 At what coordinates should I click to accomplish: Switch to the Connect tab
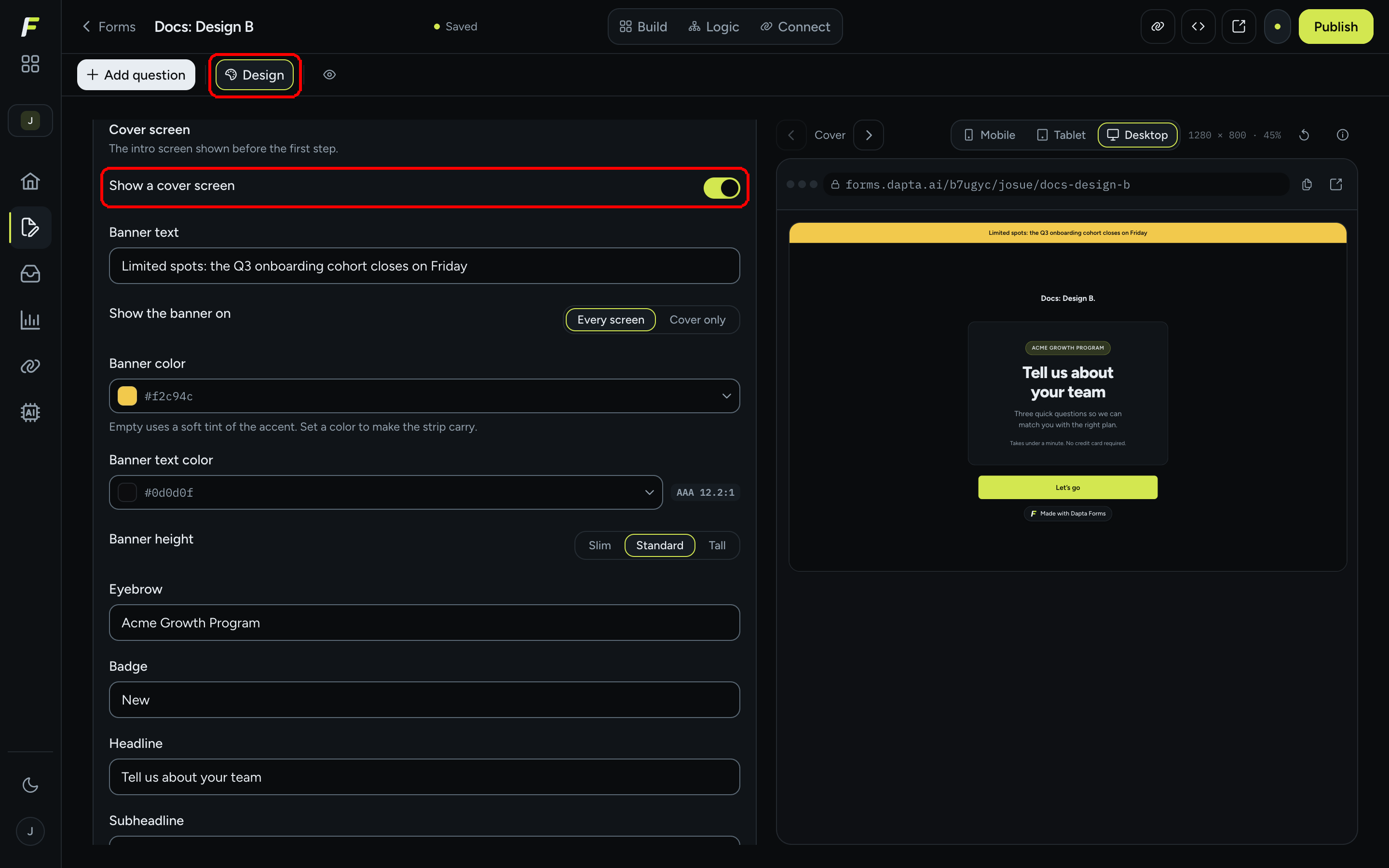[795, 27]
